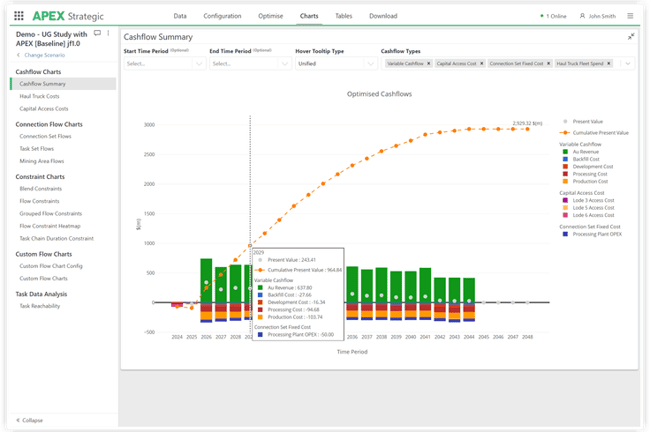Screen dimensions: 650x432
Task: Click the hamburger menu icon at top right
Action: pos(631,16)
